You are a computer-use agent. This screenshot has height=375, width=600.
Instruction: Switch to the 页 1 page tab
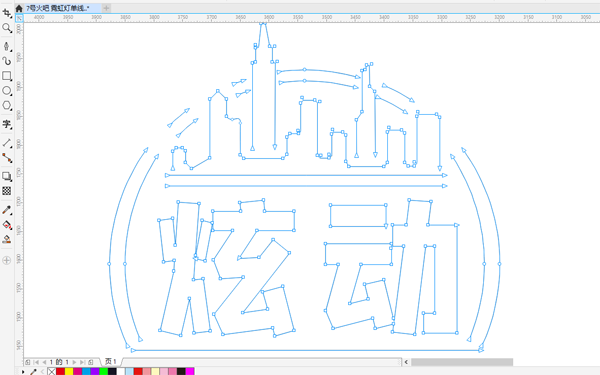click(x=111, y=362)
